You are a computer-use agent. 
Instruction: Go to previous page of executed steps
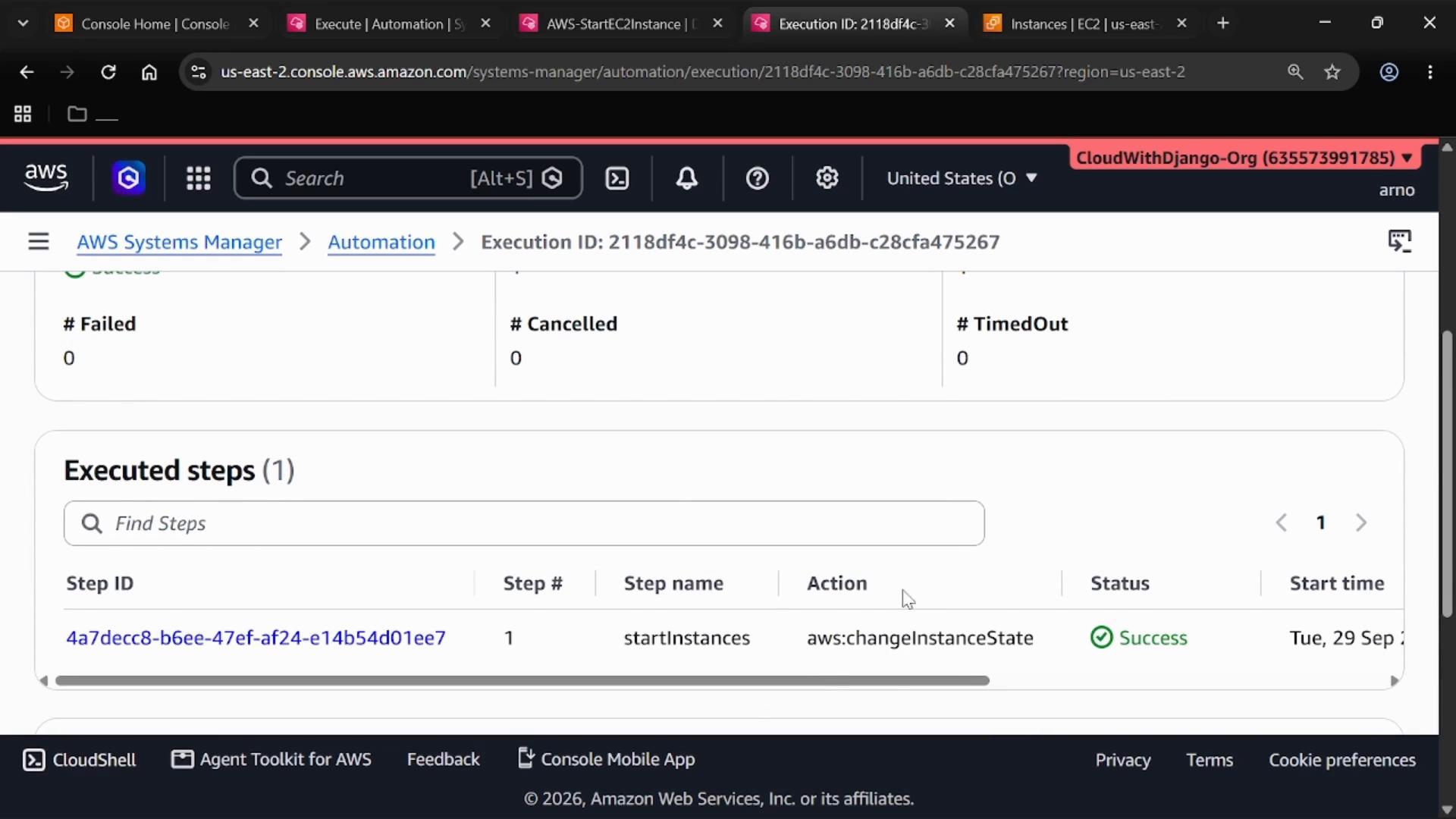coord(1282,522)
